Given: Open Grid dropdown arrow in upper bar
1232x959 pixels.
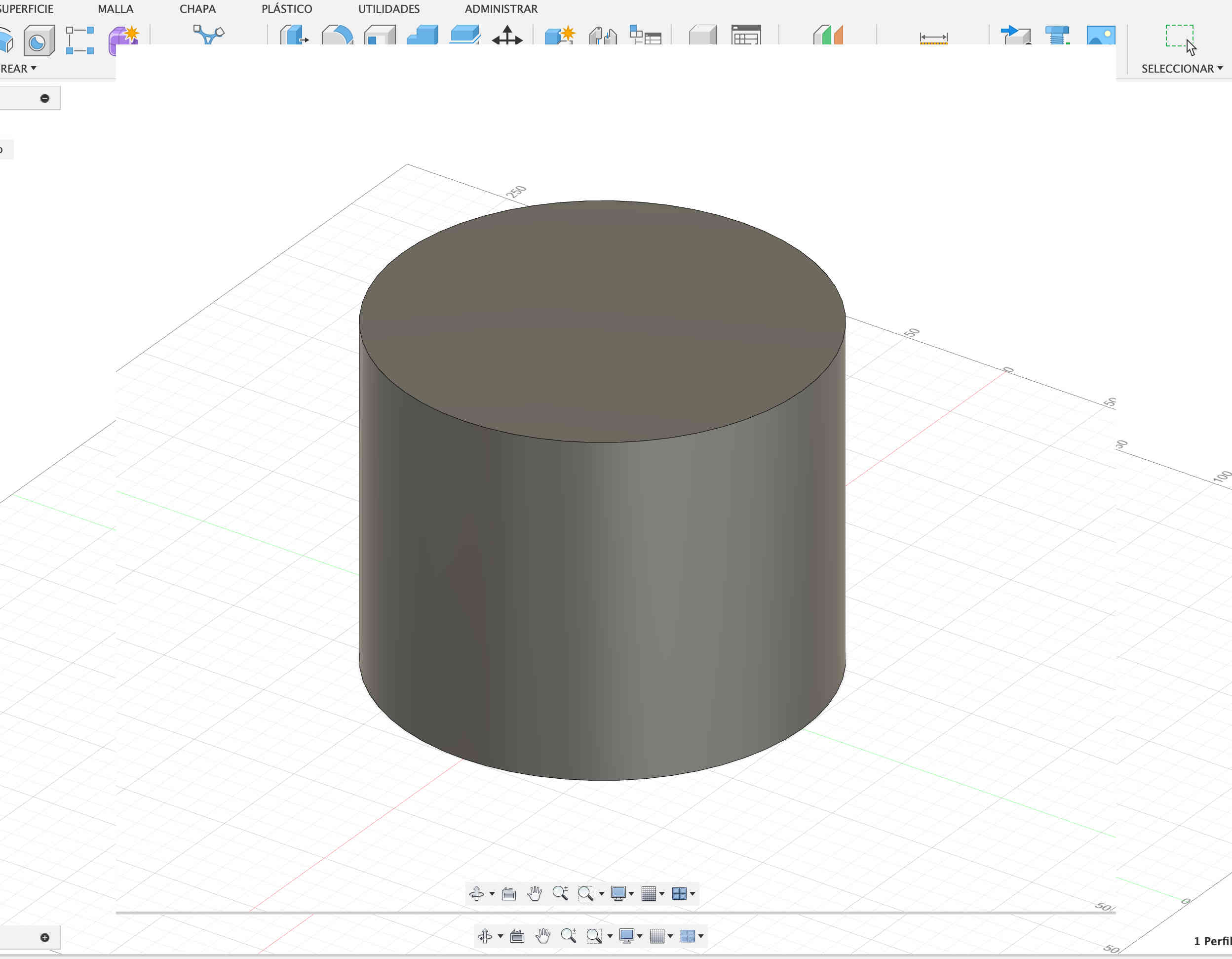Looking at the screenshot, I should pyautogui.click(x=662, y=893).
